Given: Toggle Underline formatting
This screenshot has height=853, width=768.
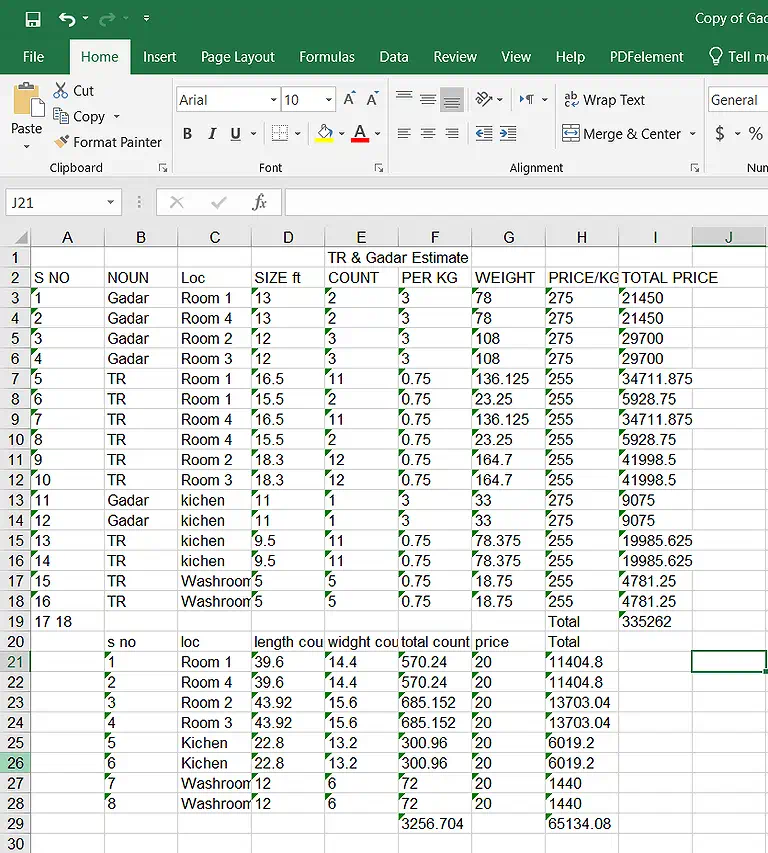Looking at the screenshot, I should 236,133.
